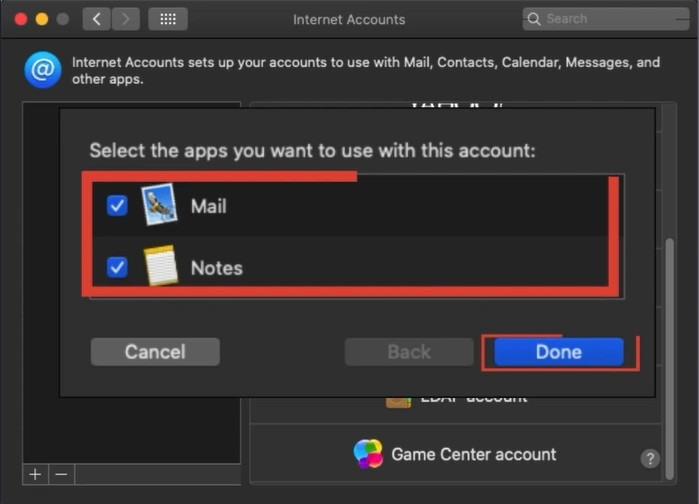This screenshot has height=504, width=699.
Task: Click the Cancel button
Action: [155, 352]
